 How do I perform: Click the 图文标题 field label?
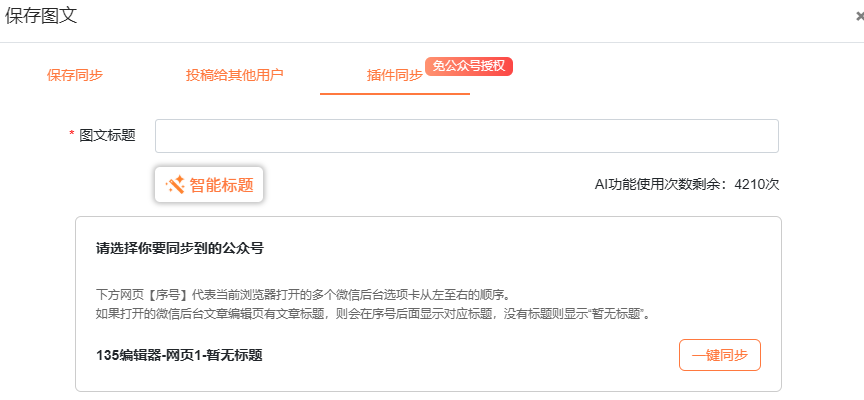click(107, 135)
